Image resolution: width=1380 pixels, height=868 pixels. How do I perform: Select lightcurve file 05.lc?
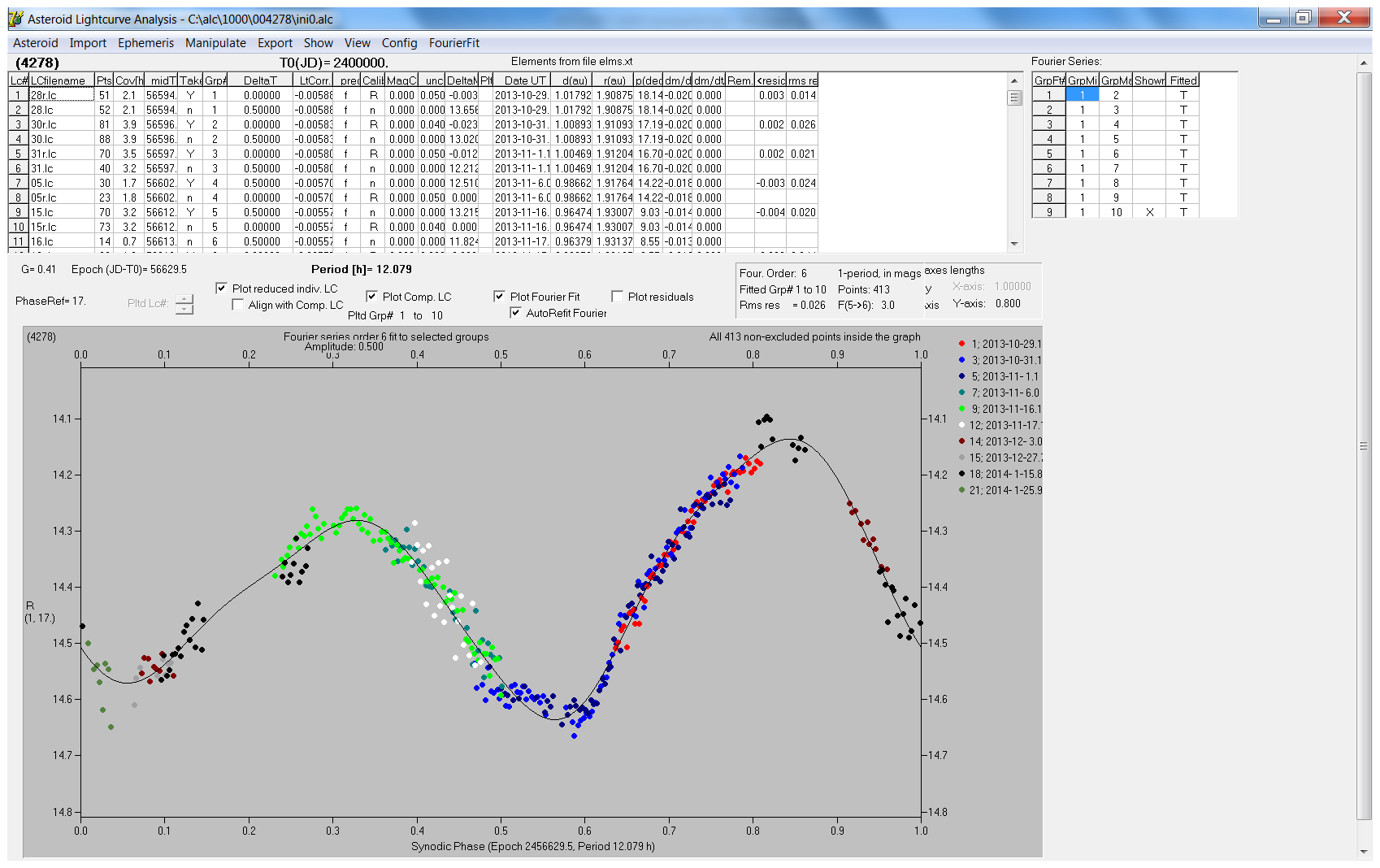pyautogui.click(x=62, y=183)
